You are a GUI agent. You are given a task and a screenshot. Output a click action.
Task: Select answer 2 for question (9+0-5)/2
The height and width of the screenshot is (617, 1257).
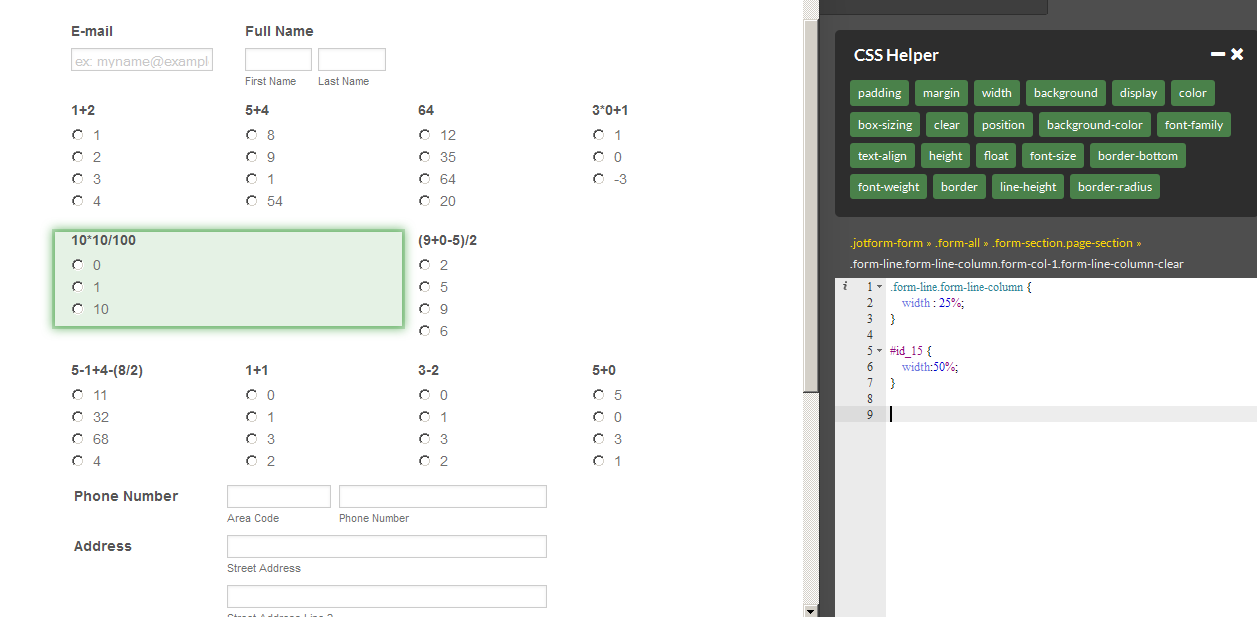425,265
